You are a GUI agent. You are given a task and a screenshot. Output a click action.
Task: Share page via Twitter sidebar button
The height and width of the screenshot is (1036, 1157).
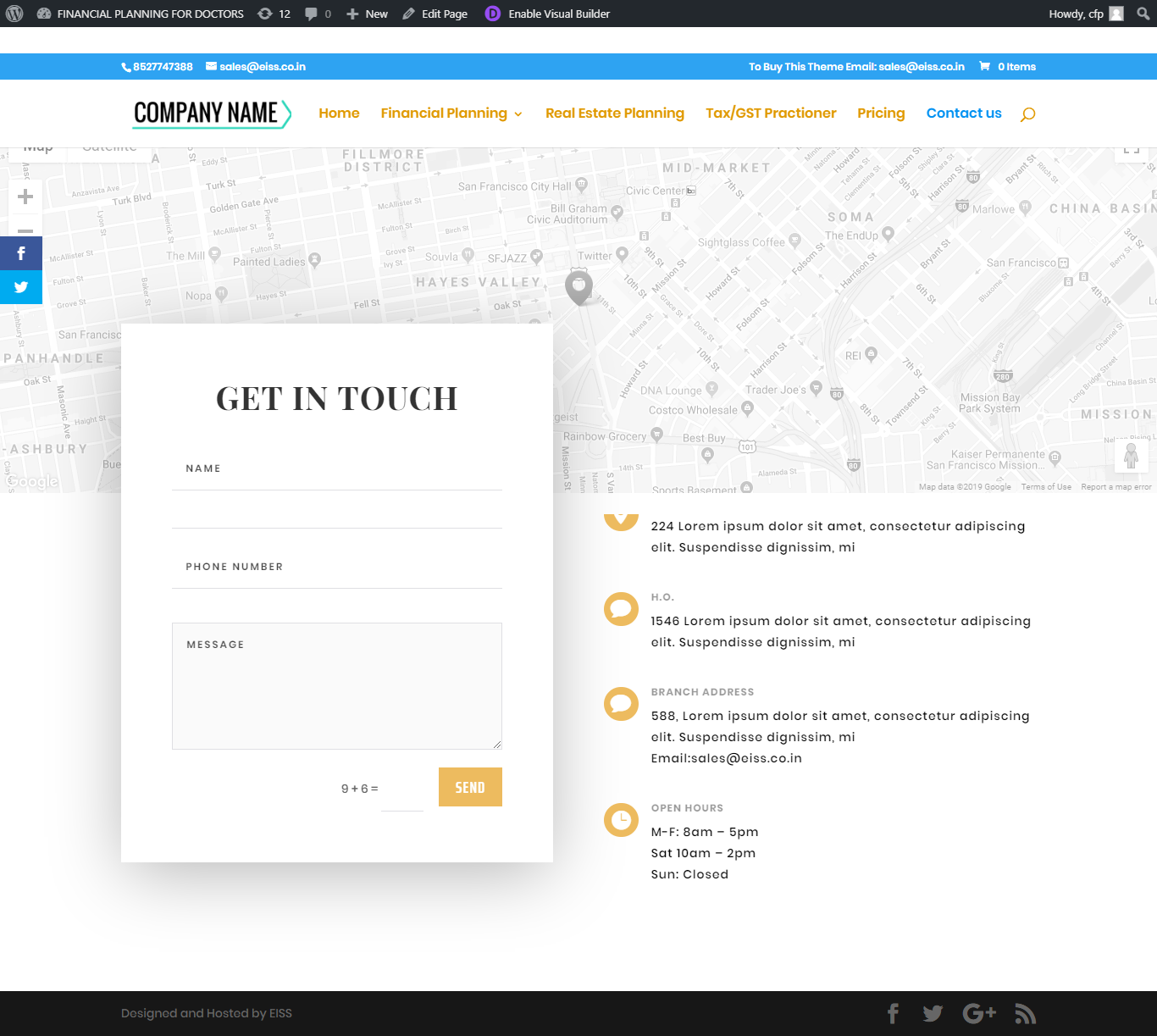[x=21, y=287]
